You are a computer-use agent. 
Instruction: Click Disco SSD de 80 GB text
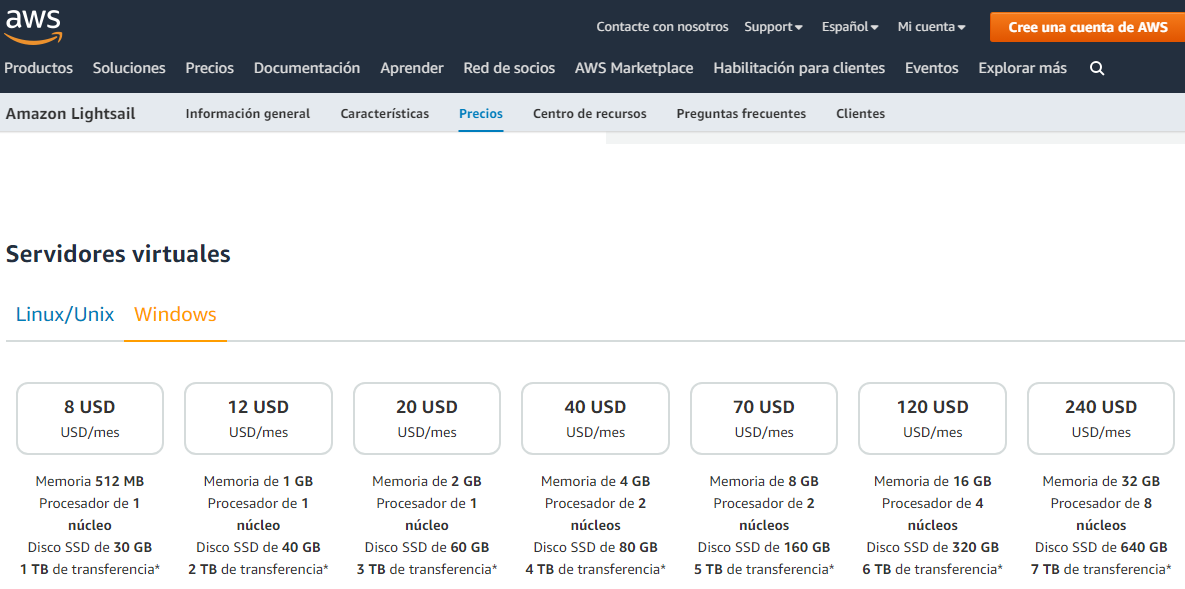pos(596,547)
